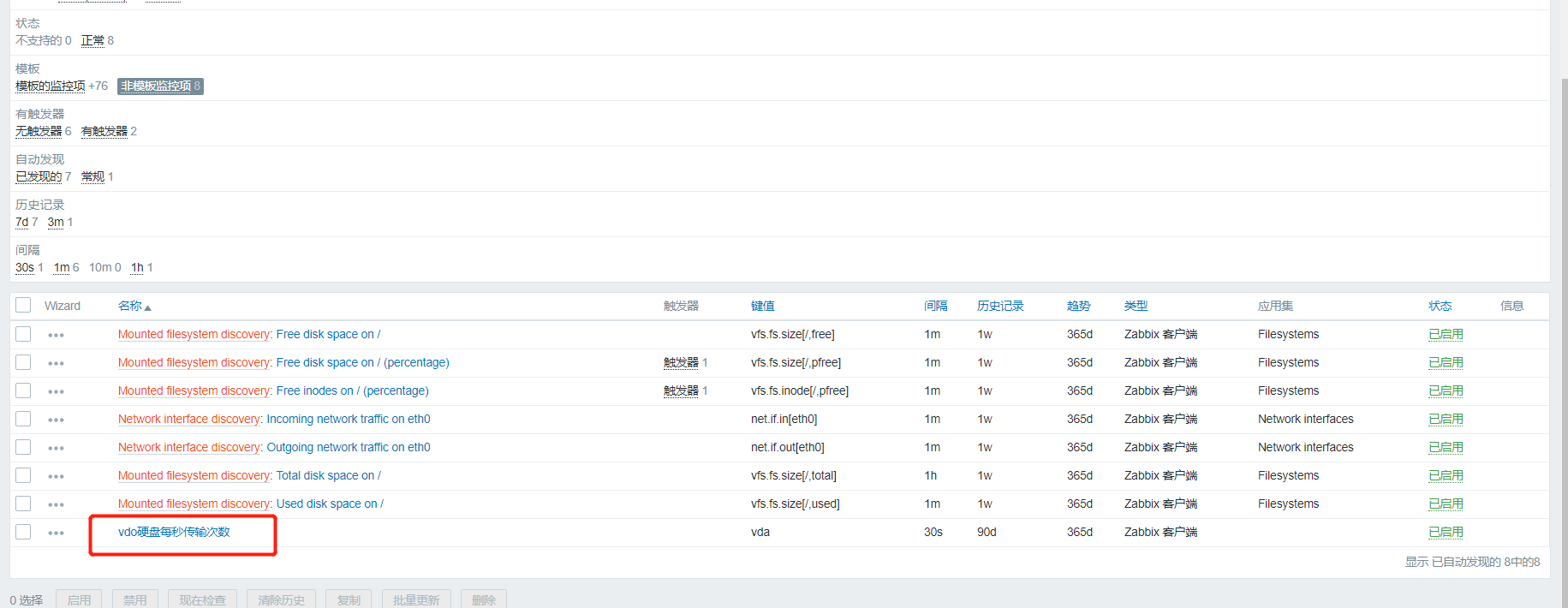Image resolution: width=1568 pixels, height=608 pixels.
Task: Click the 现在检查 button
Action: tap(202, 599)
